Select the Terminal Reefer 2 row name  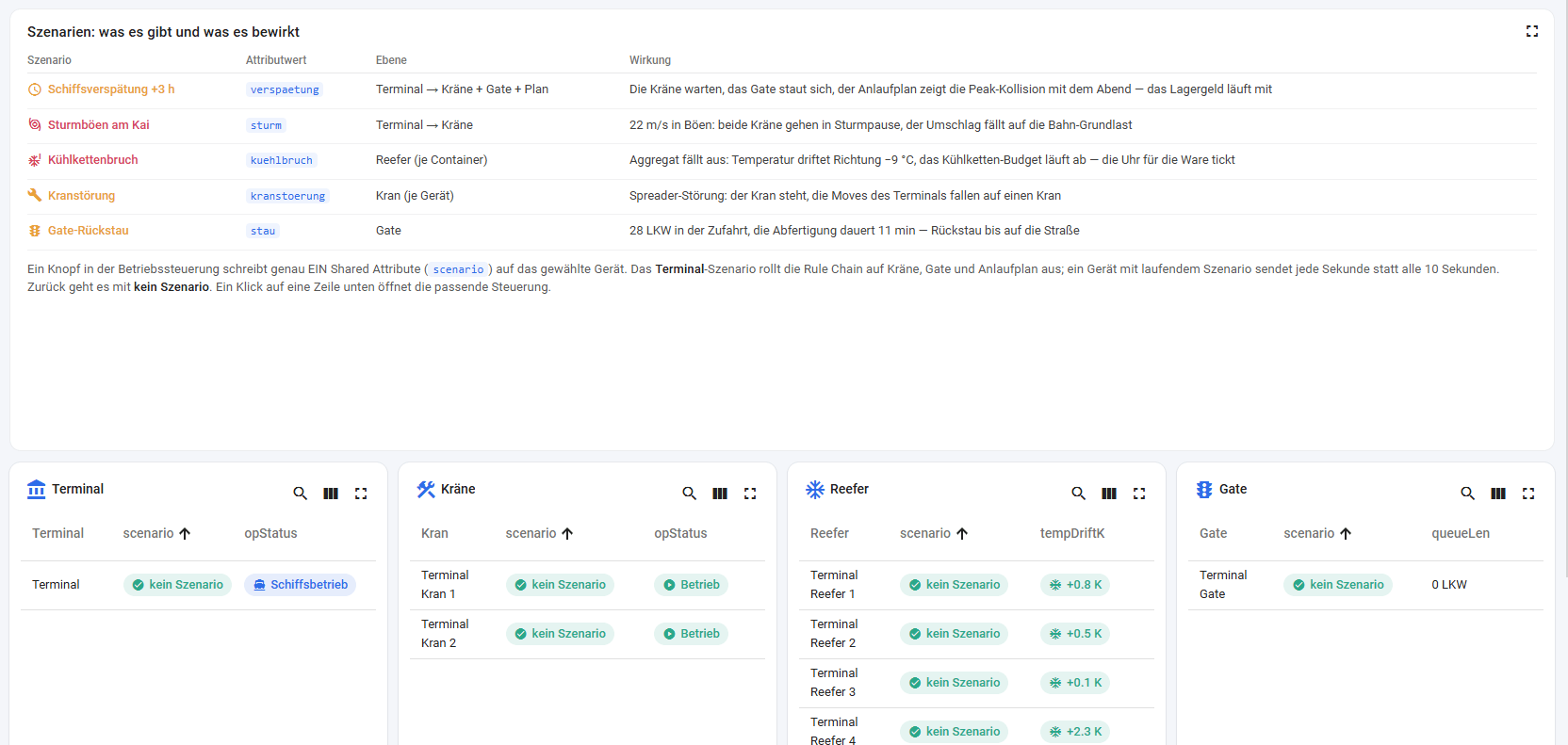(x=834, y=634)
